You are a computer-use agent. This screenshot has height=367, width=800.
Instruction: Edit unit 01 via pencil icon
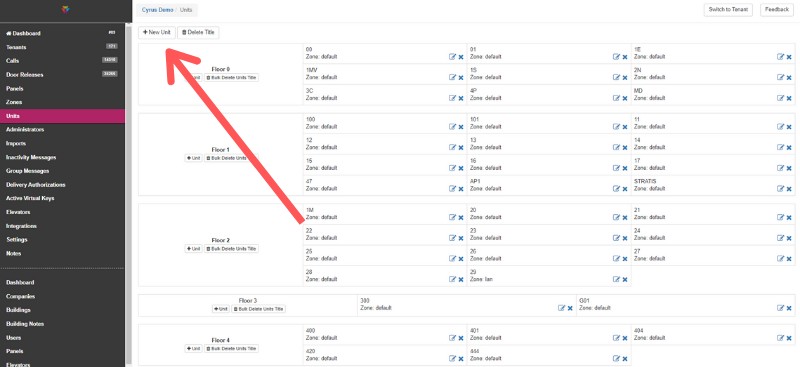(616, 57)
